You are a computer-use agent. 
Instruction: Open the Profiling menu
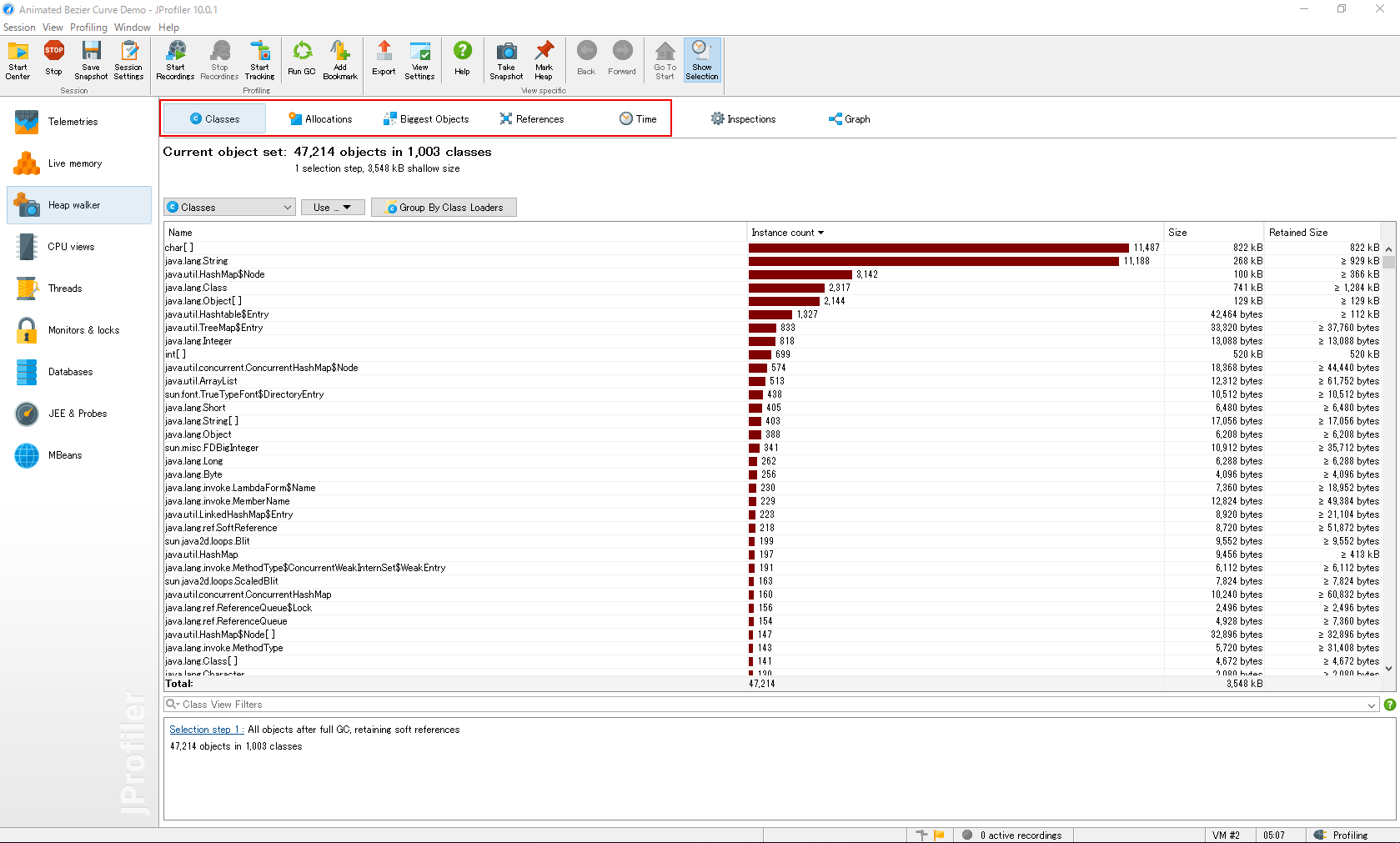point(88,28)
